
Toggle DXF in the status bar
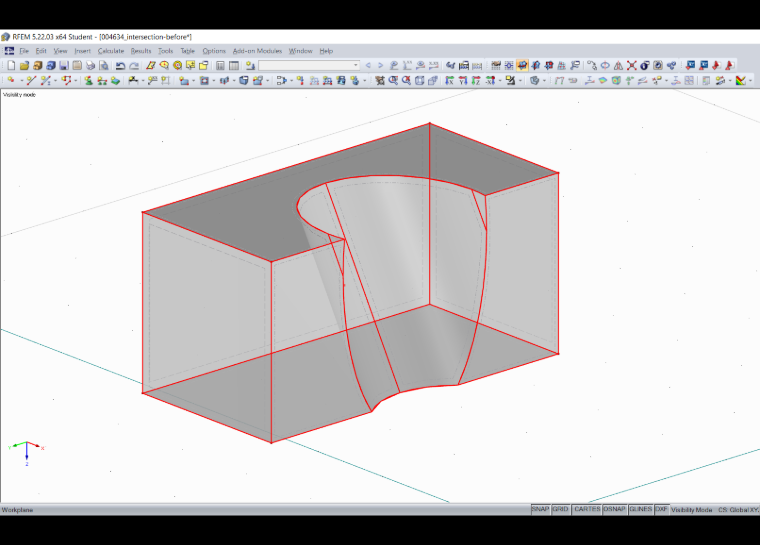click(x=661, y=509)
